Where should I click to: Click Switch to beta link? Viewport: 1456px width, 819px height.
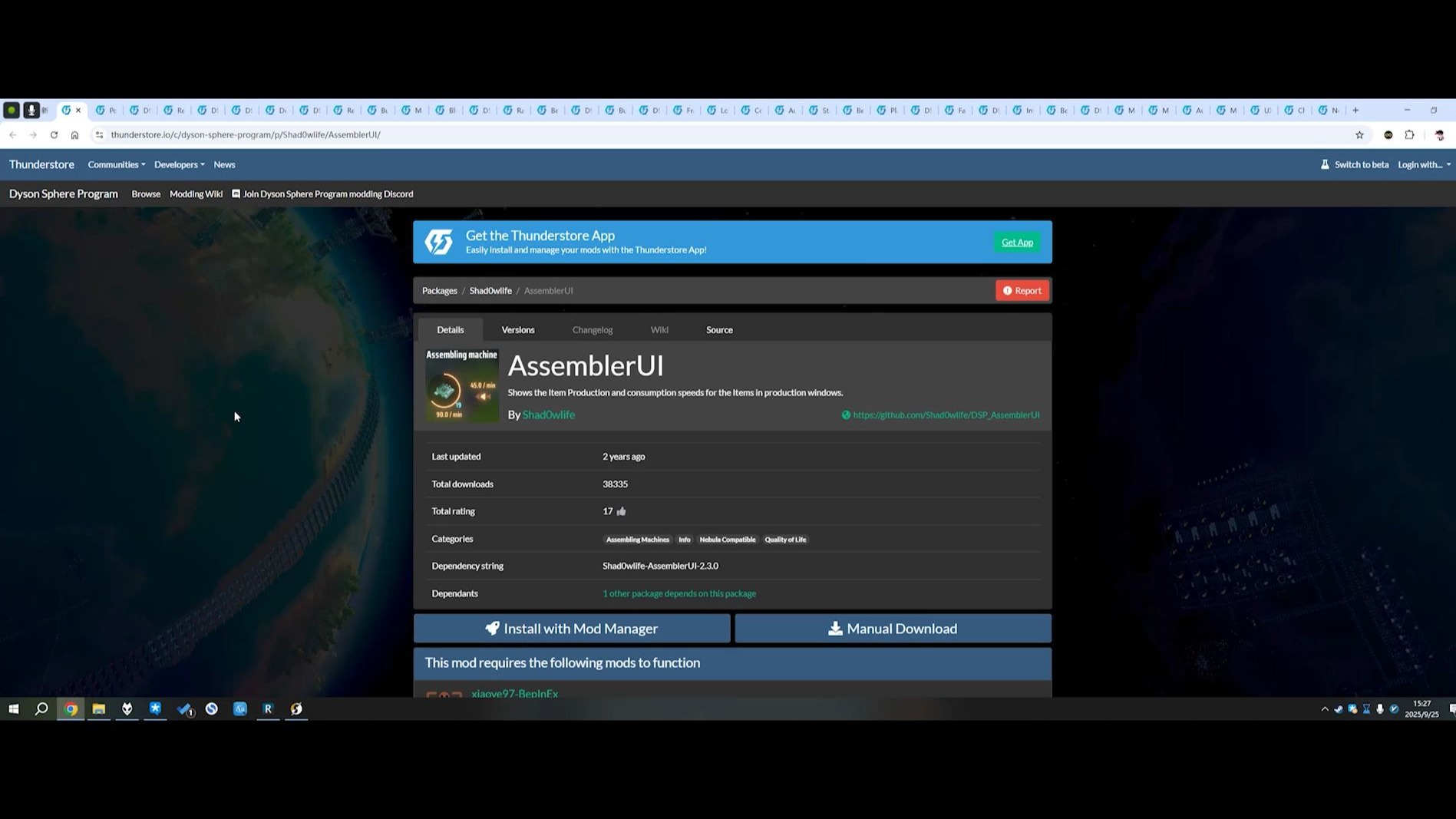[x=1355, y=165]
